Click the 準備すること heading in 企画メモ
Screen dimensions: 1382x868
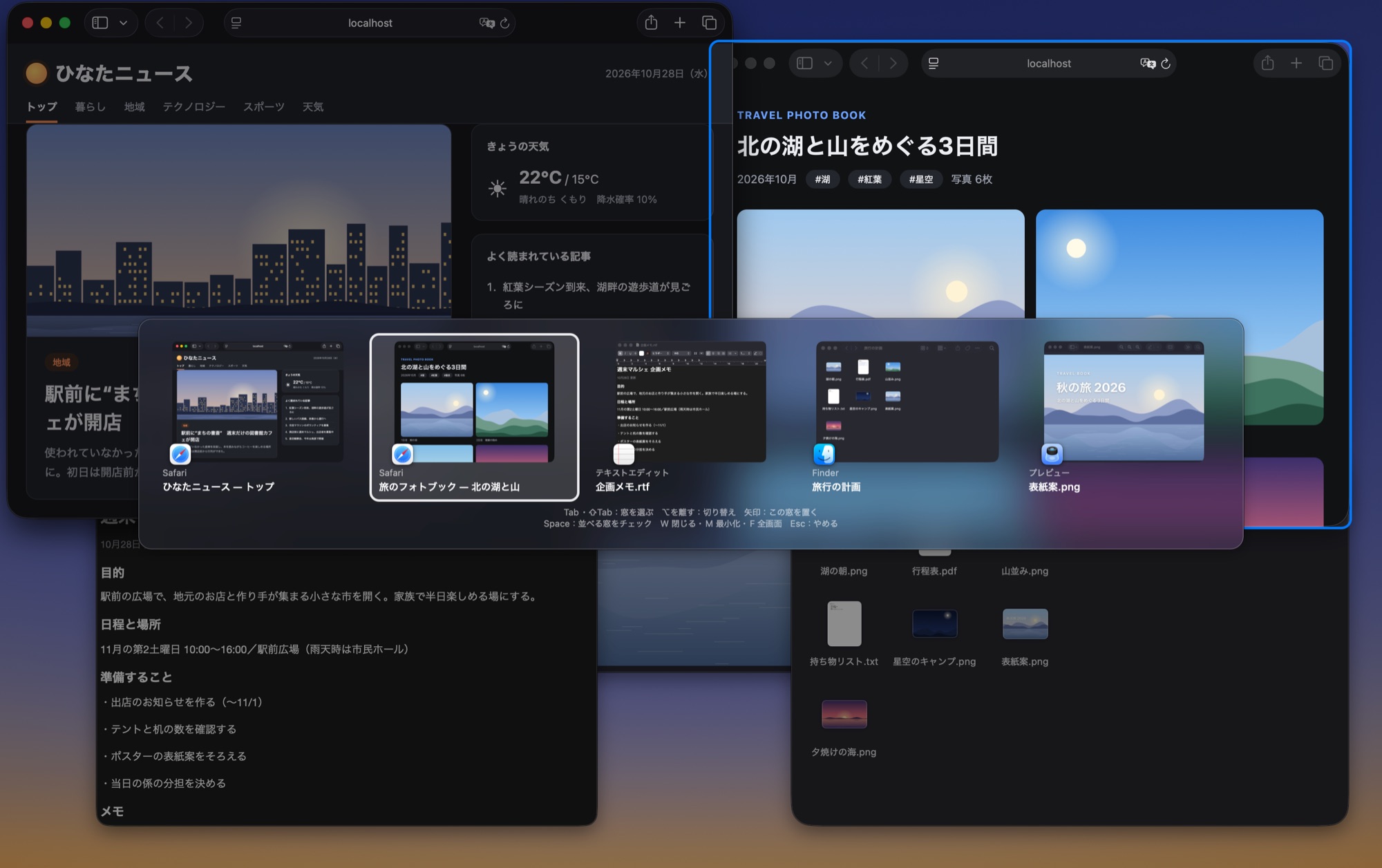pos(136,677)
